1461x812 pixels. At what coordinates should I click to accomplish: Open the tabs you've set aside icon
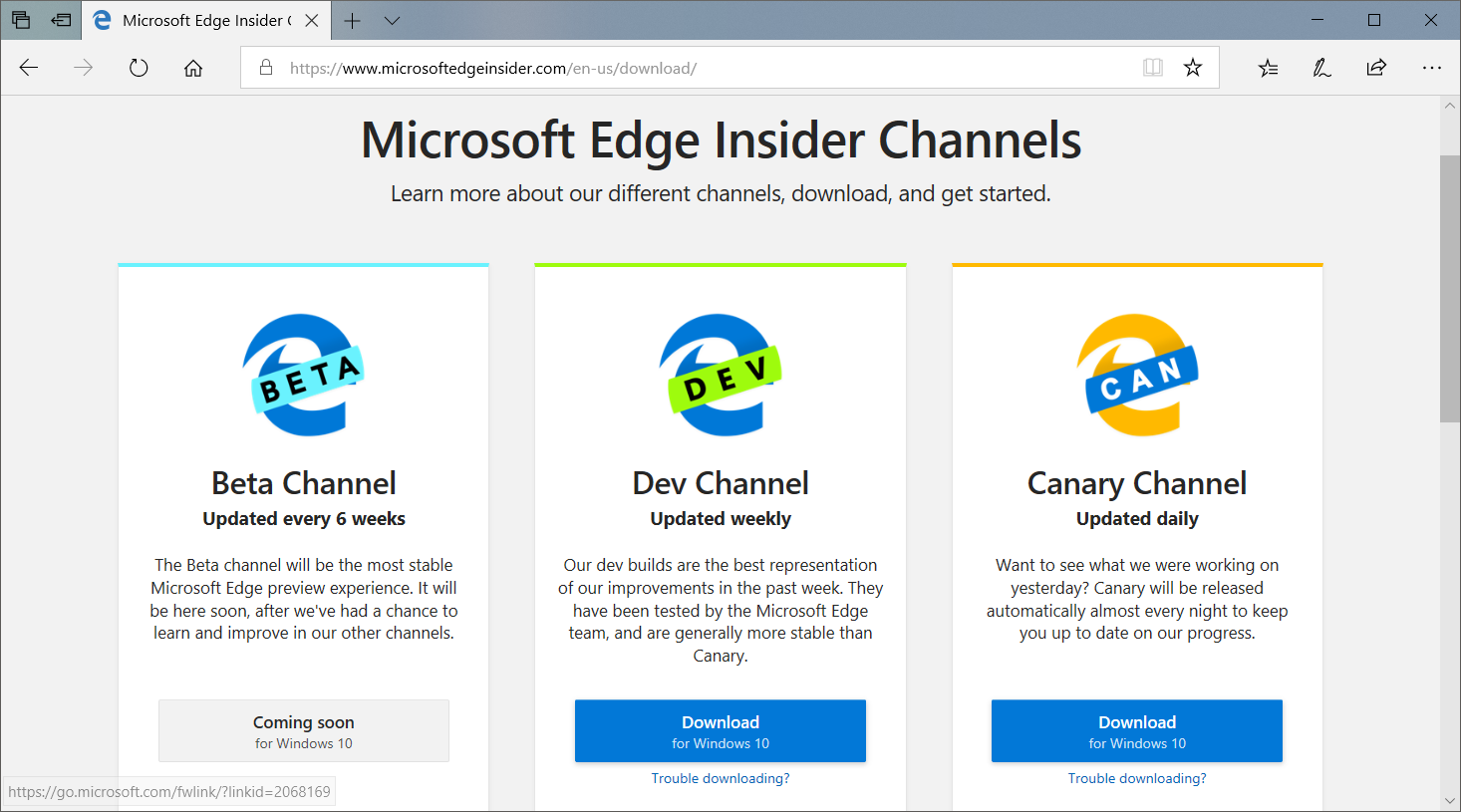21,20
